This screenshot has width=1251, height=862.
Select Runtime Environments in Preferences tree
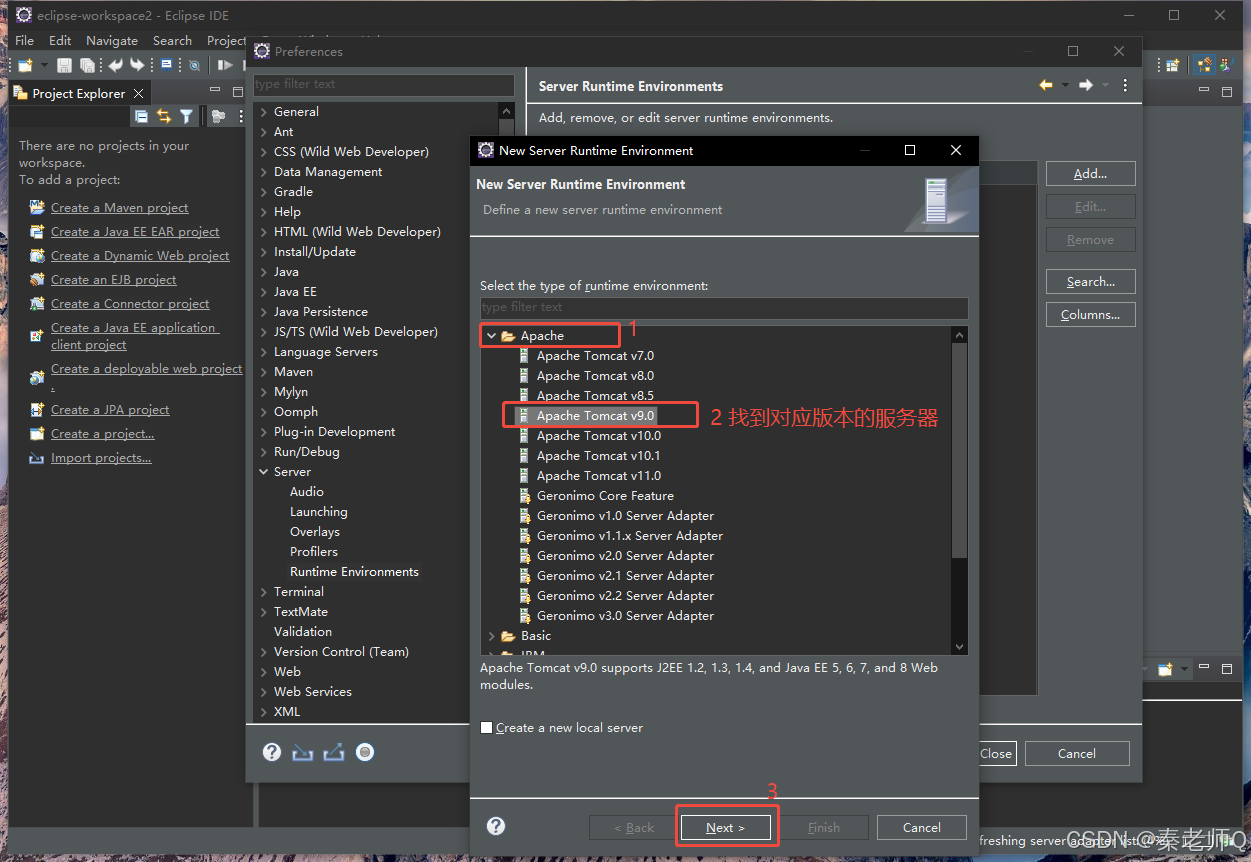coord(354,572)
